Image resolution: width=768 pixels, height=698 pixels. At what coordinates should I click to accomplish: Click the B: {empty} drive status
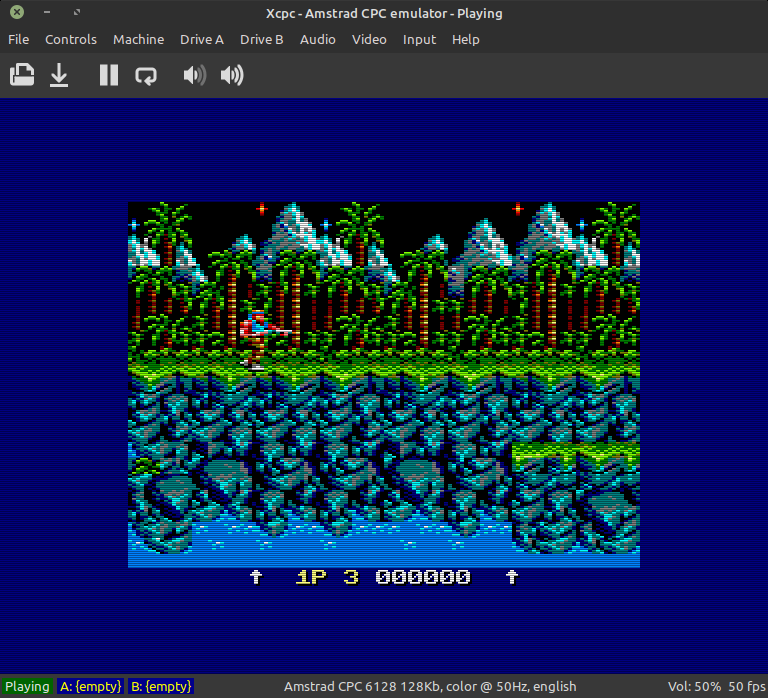coord(161,686)
